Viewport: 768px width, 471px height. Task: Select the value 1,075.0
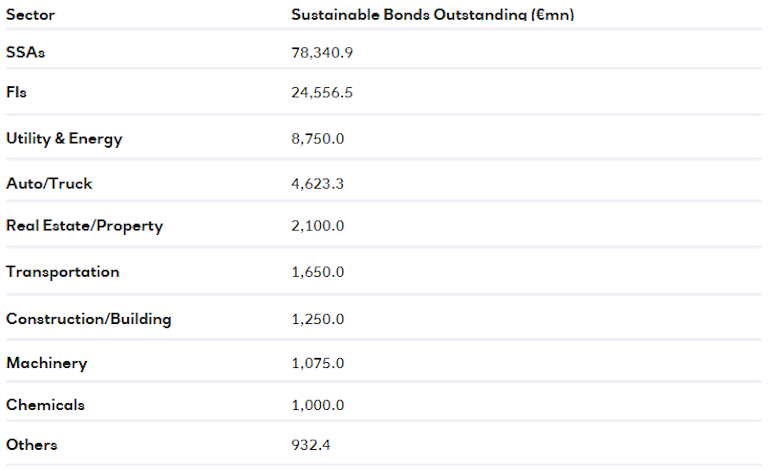318,363
